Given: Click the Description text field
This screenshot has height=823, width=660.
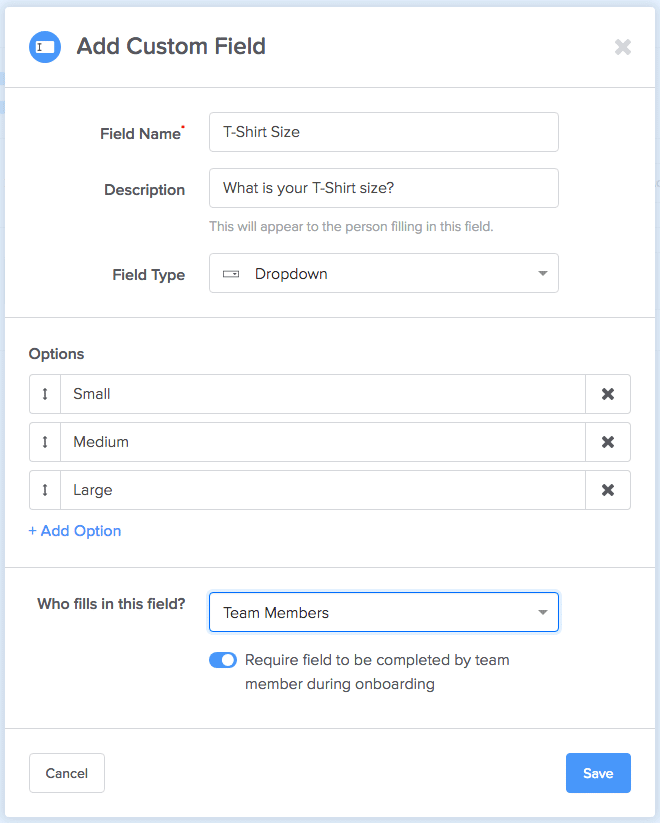Looking at the screenshot, I should tap(384, 188).
